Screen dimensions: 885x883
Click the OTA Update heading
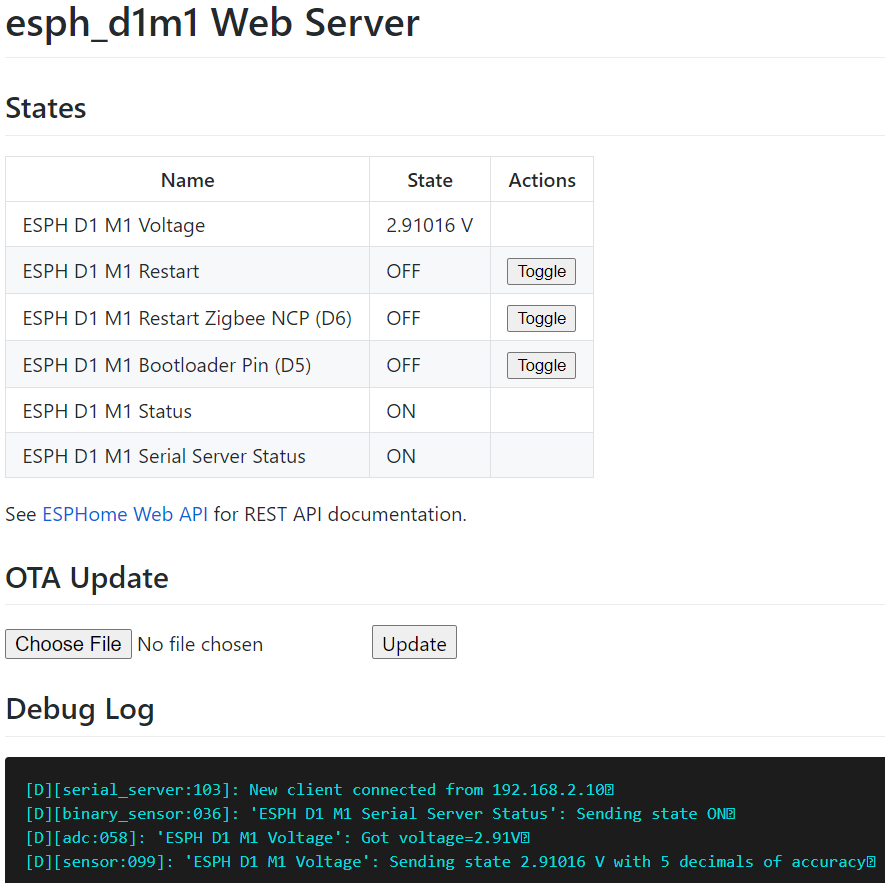tap(85, 578)
